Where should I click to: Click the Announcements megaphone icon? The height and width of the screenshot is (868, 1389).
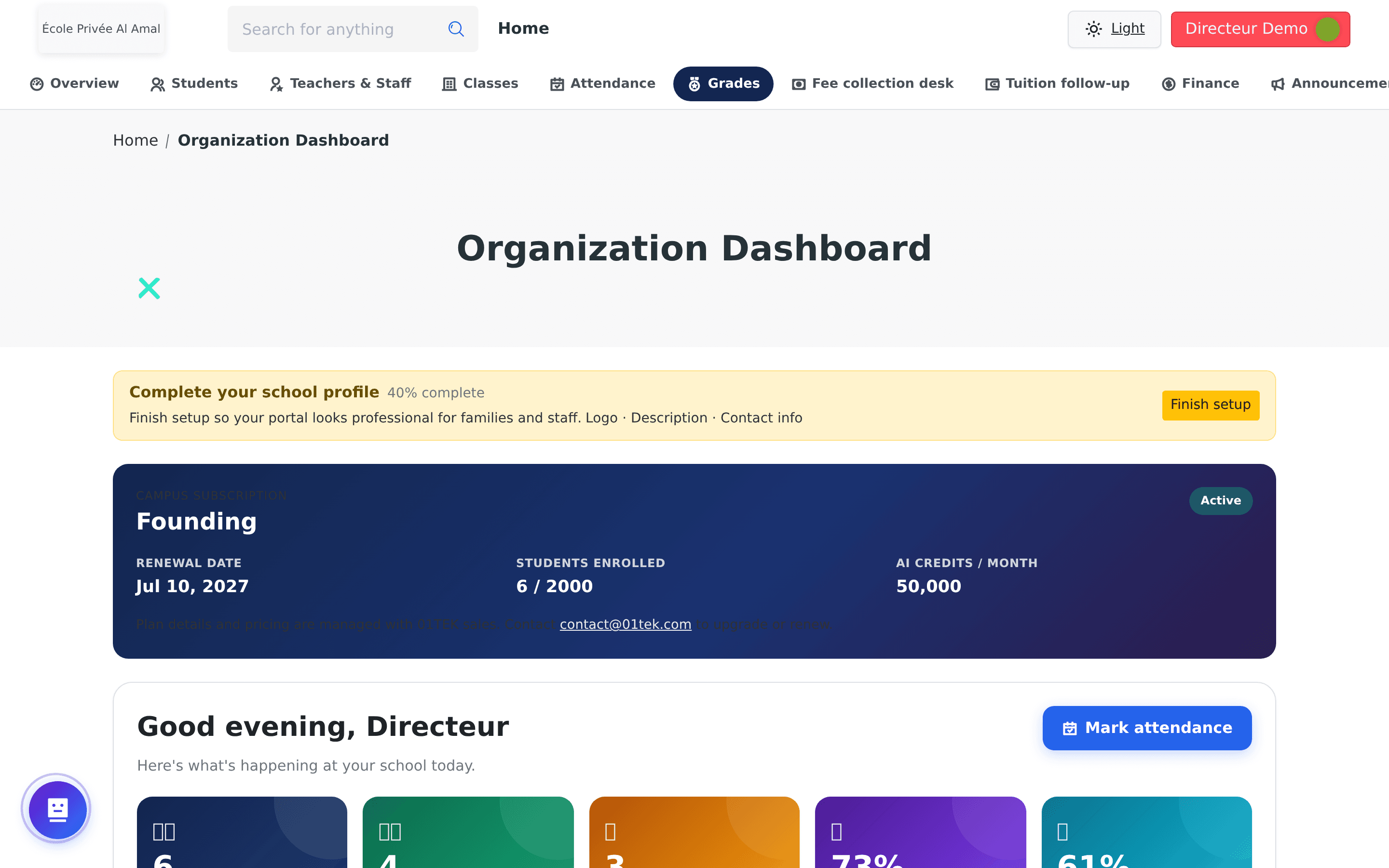pyautogui.click(x=1278, y=84)
